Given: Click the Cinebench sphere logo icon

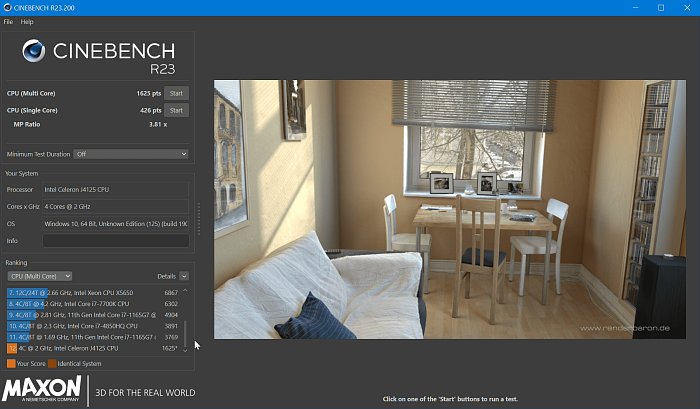Looking at the screenshot, I should (34, 50).
